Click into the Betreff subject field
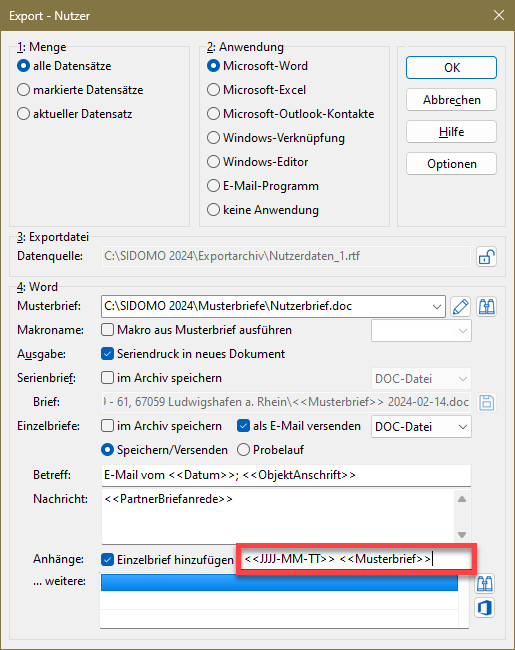 (x=286, y=475)
